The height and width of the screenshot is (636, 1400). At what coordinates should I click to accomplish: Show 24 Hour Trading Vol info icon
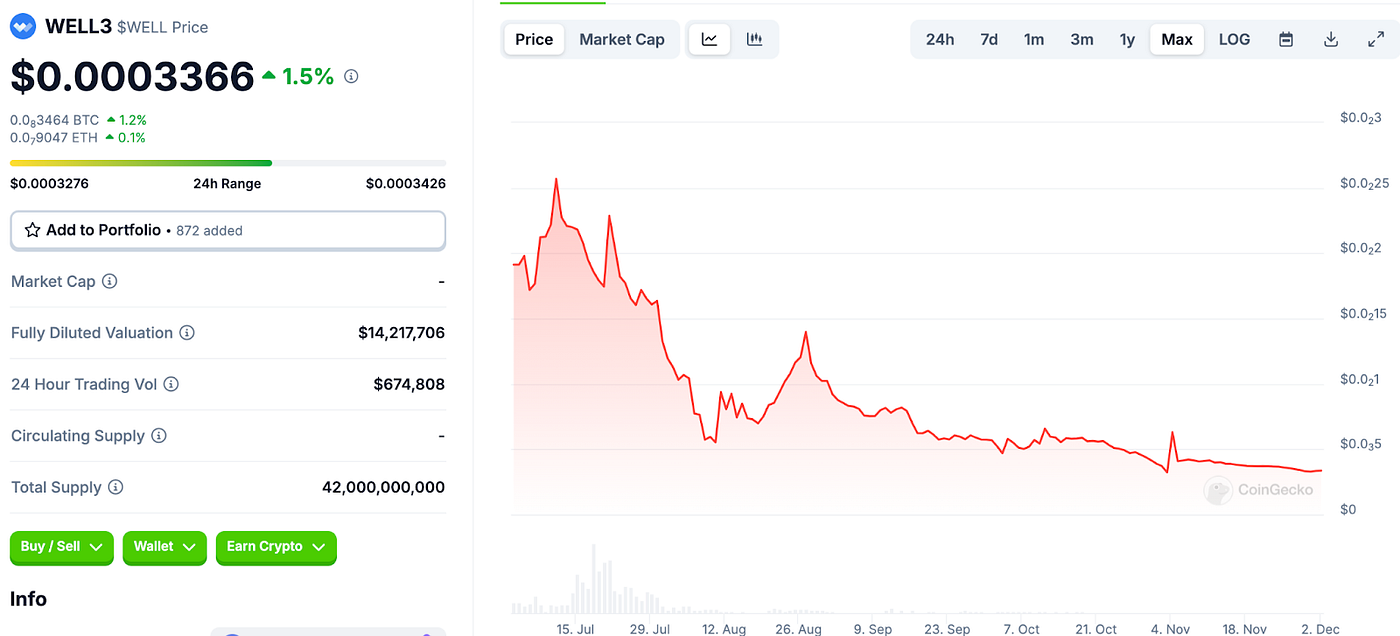171,384
